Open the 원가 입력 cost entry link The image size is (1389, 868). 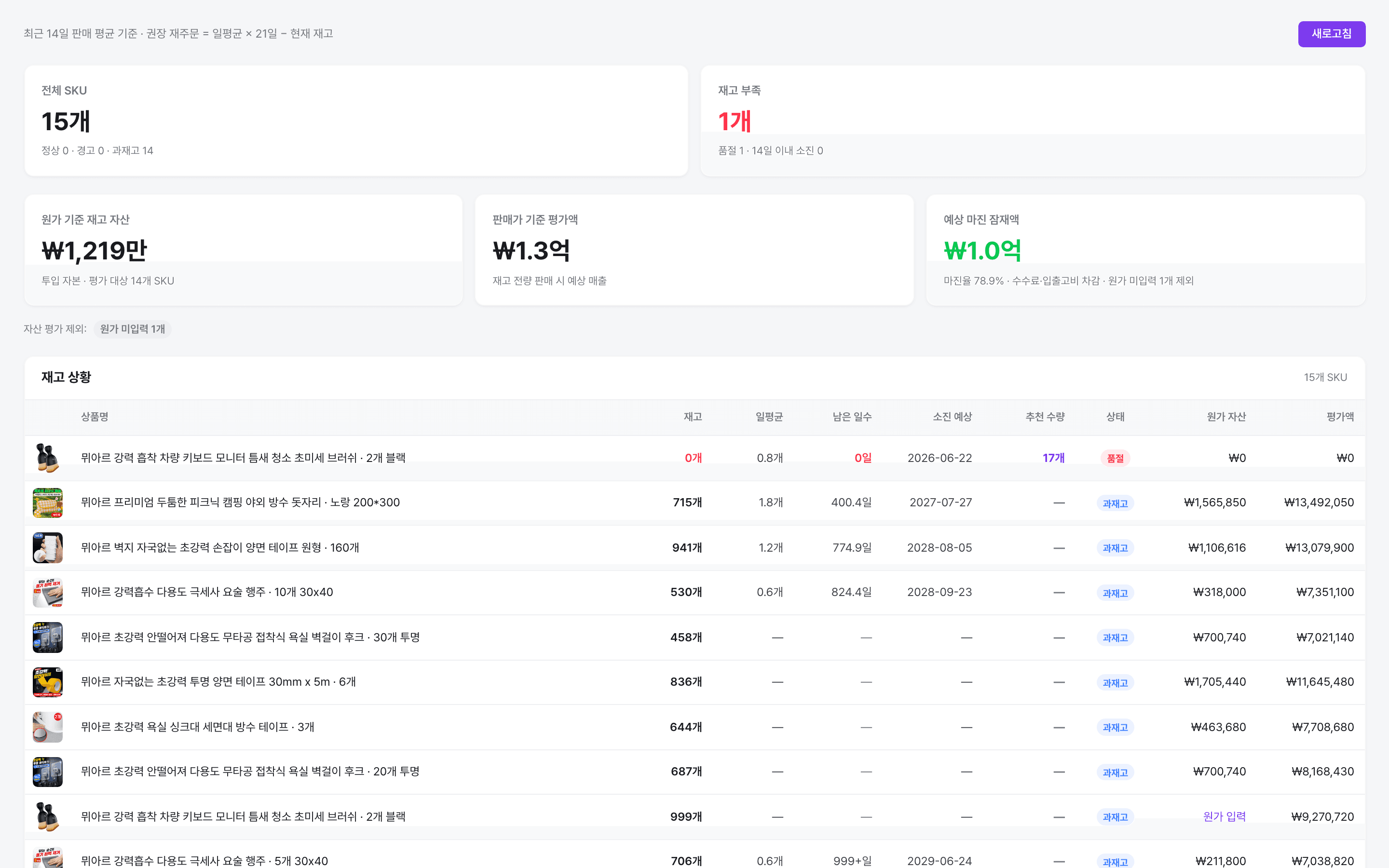tap(1224, 816)
